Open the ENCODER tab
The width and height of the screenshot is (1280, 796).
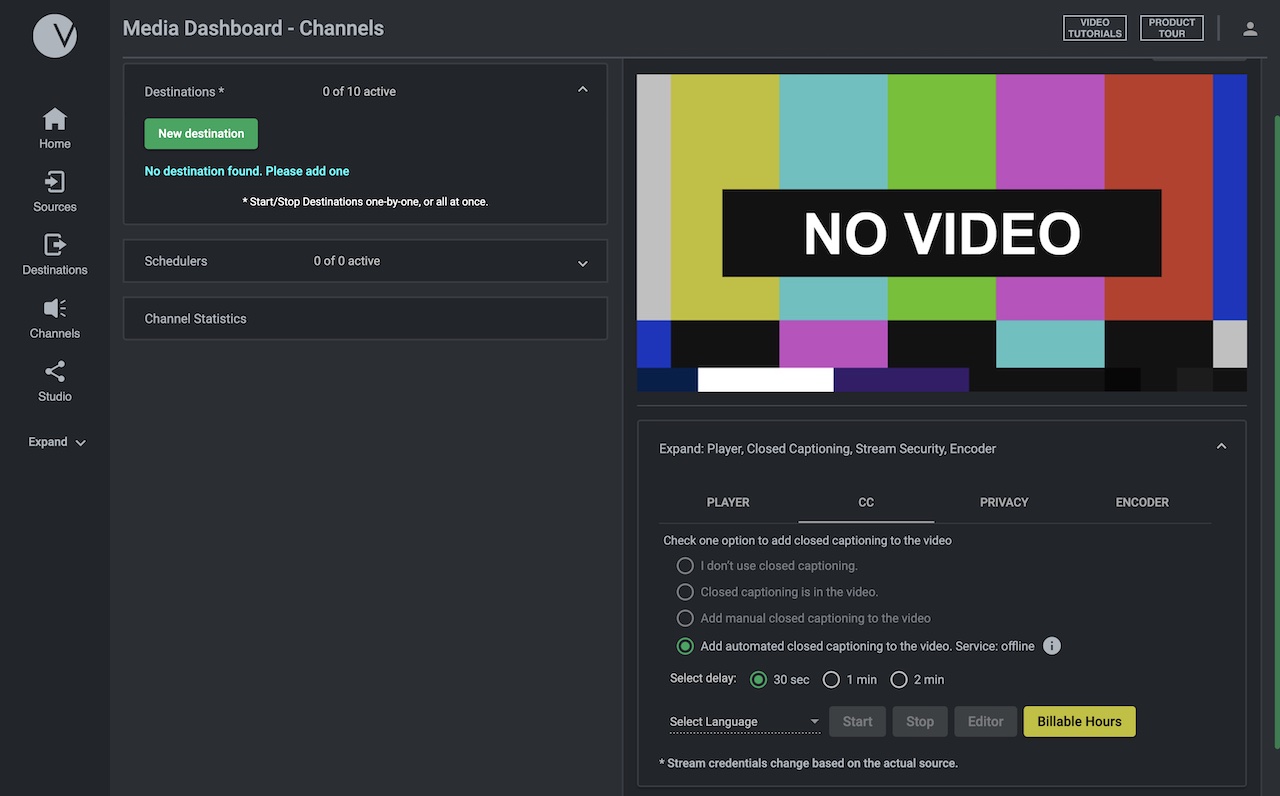click(1142, 502)
